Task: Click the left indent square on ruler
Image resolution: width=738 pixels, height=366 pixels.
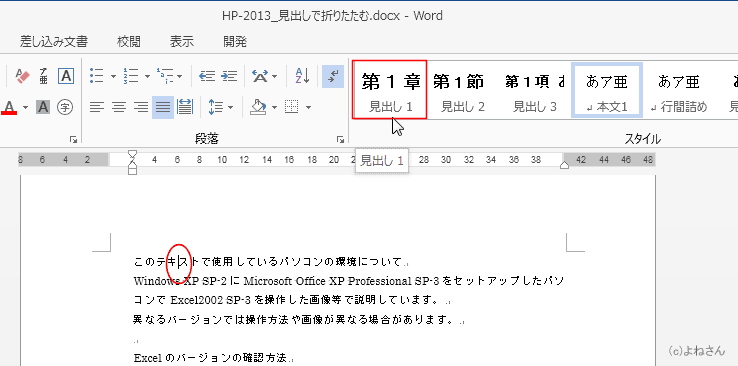Action: 133,171
